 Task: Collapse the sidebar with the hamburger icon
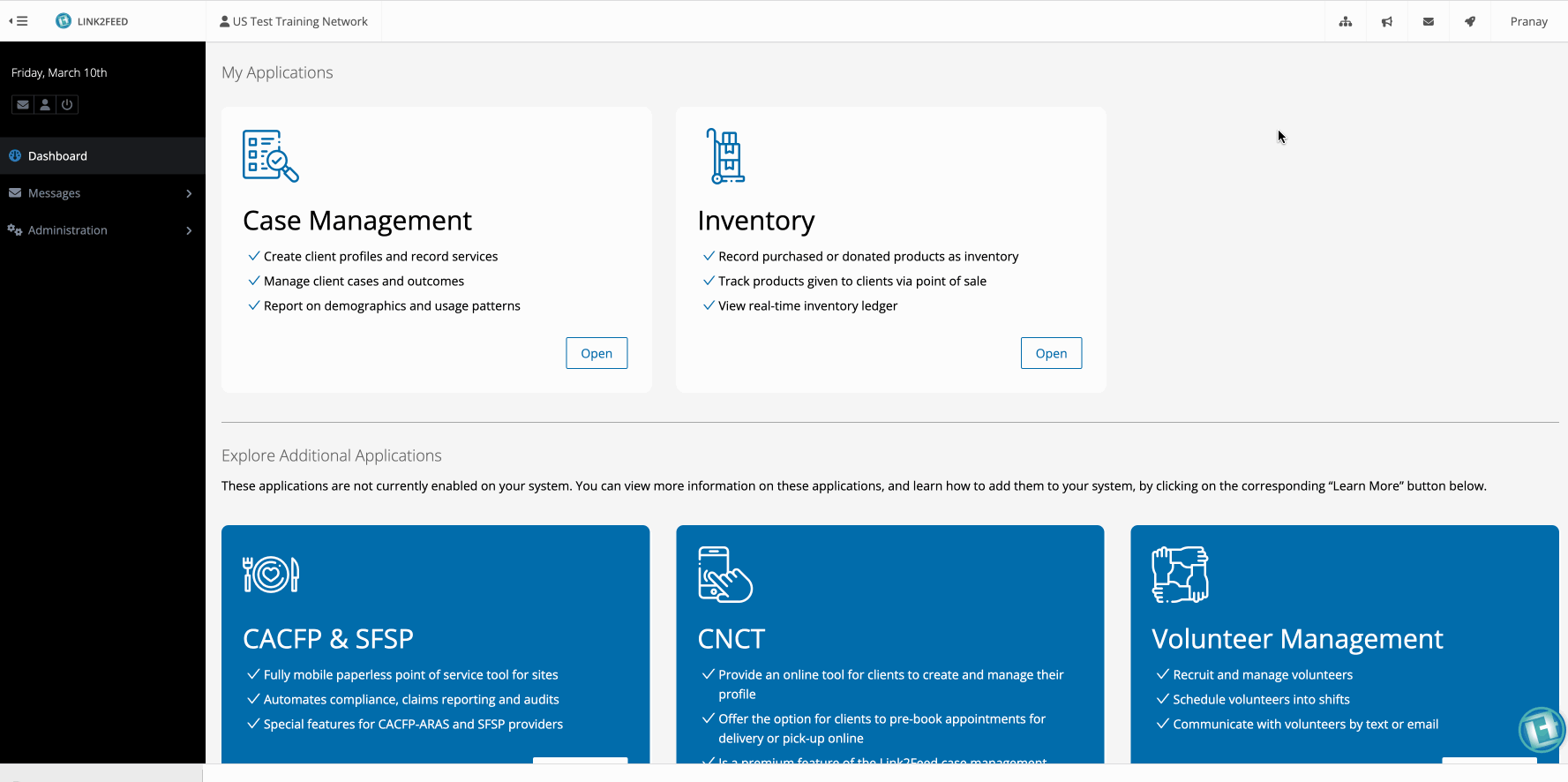point(19,21)
